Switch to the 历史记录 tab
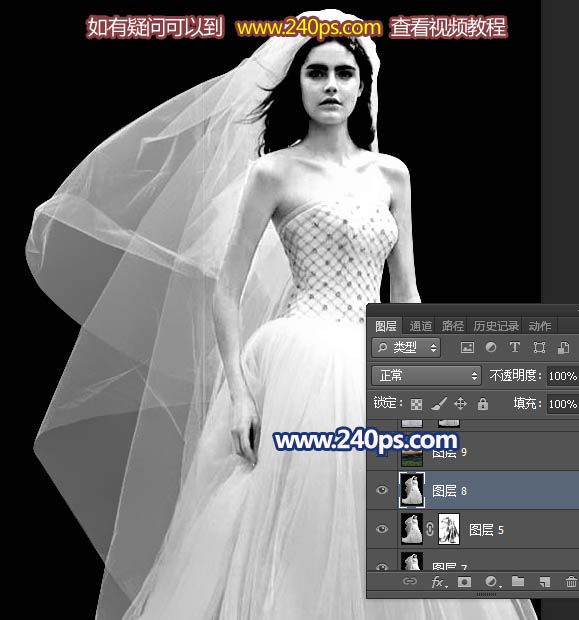The height and width of the screenshot is (620, 579). click(x=496, y=326)
